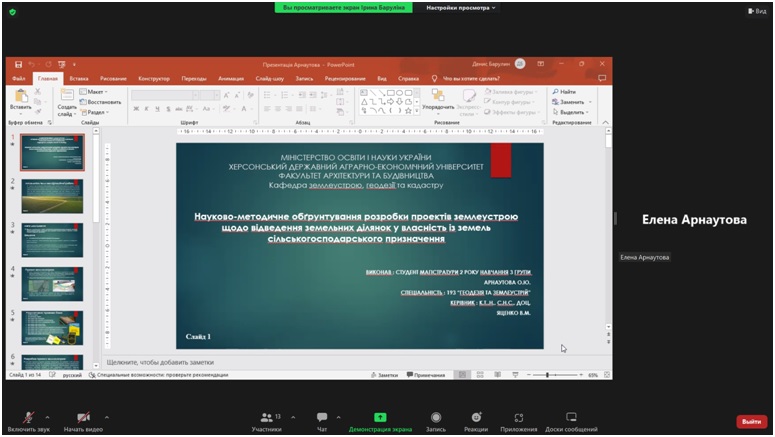The width and height of the screenshot is (775, 437).
Task: Toggle Примечания comments in status bar
Action: click(x=426, y=375)
